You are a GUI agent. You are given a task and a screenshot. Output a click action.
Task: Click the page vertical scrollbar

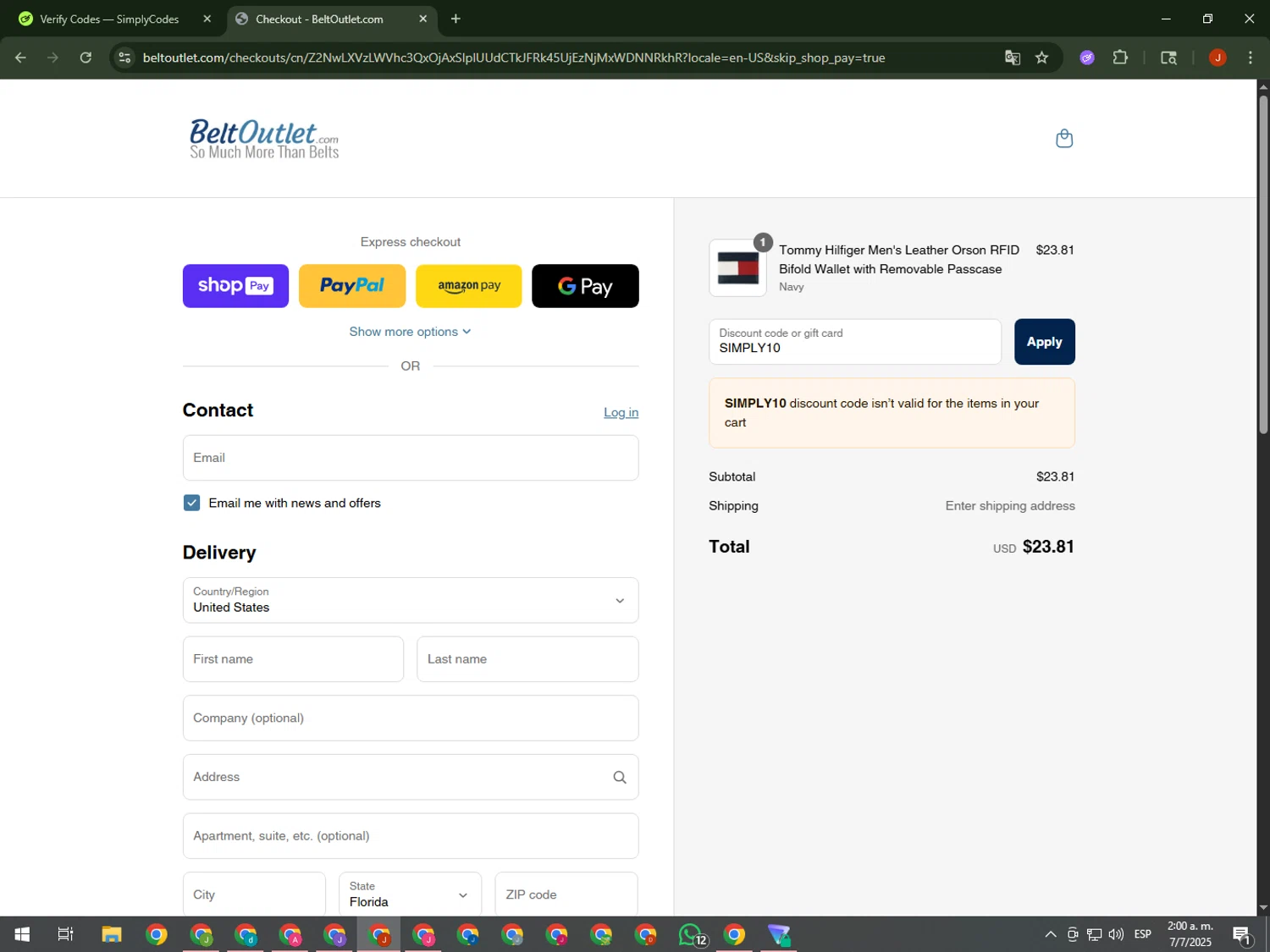[x=1263, y=264]
